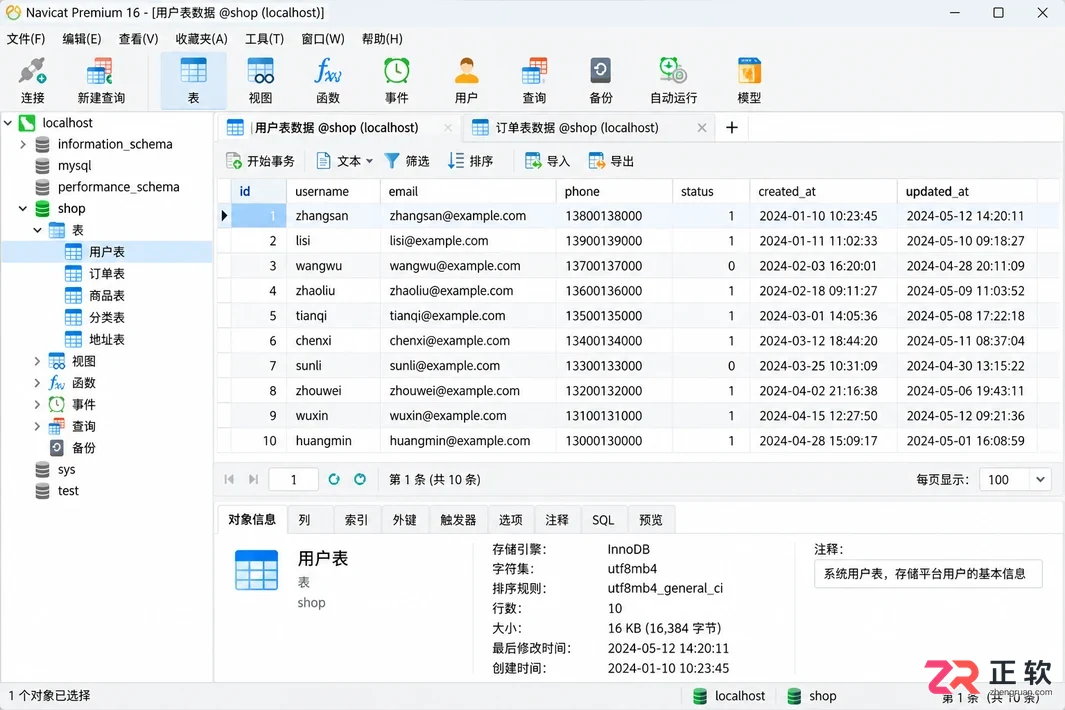The image size is (1065, 710).
Task: Expand the information_schema database node
Action: [23, 144]
